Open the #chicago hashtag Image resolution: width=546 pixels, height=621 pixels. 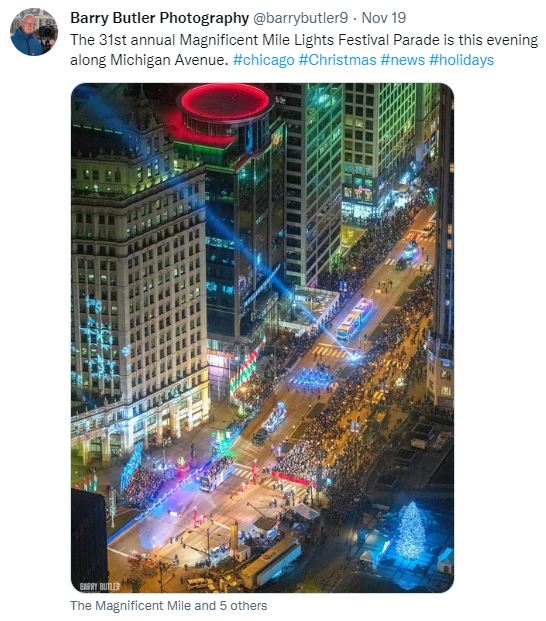tap(264, 60)
